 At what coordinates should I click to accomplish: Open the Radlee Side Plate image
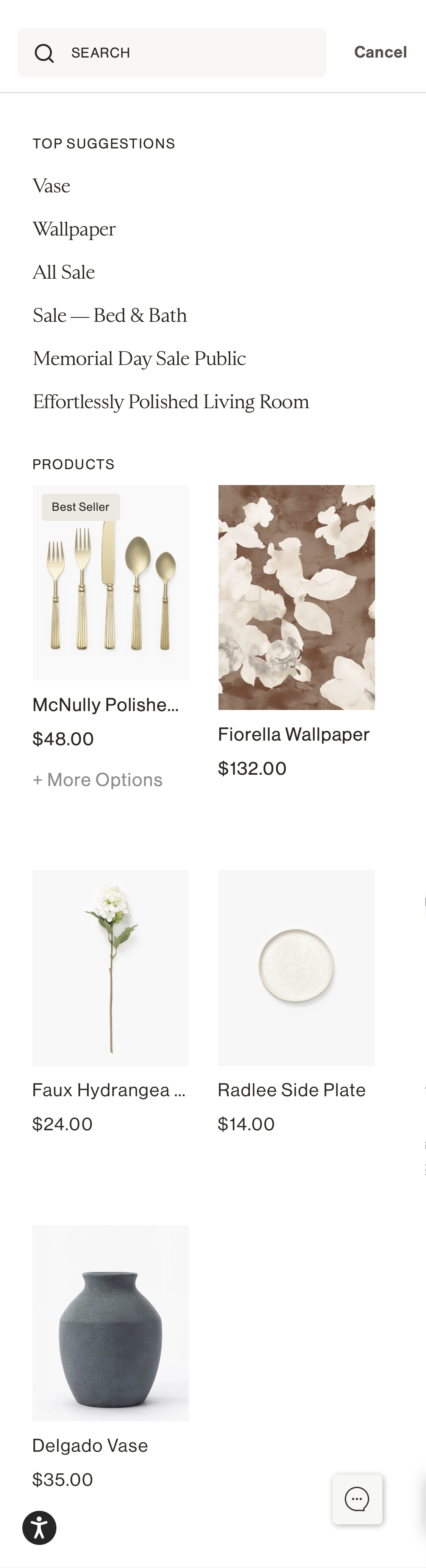(296, 967)
